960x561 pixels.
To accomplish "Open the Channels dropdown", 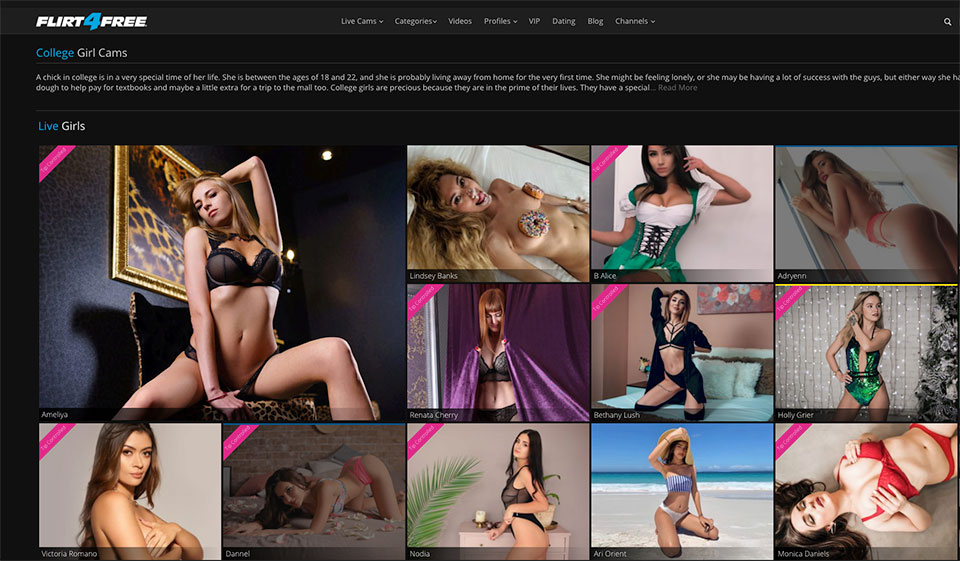I will (635, 21).
